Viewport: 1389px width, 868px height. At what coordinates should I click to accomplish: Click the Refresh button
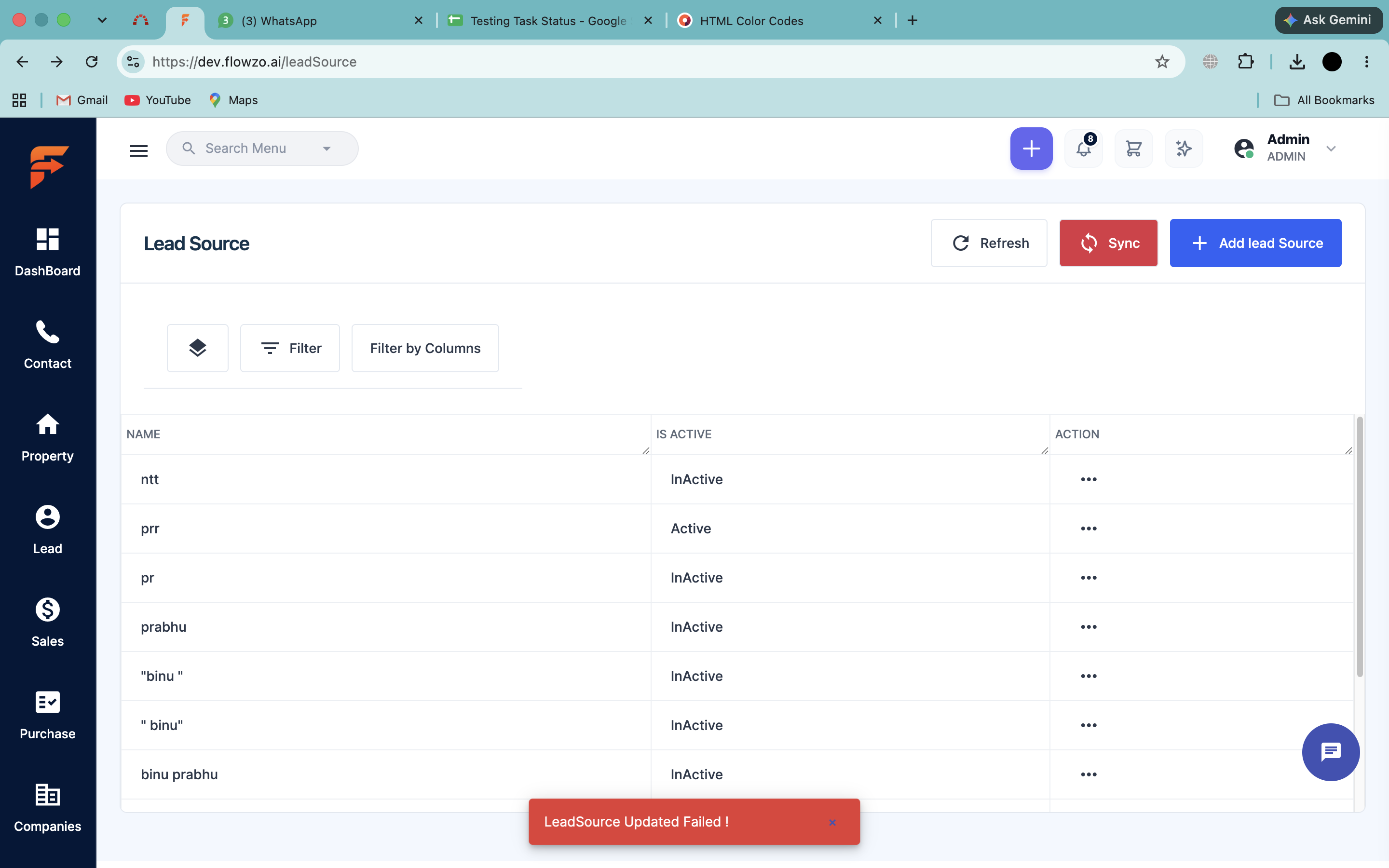tap(989, 243)
